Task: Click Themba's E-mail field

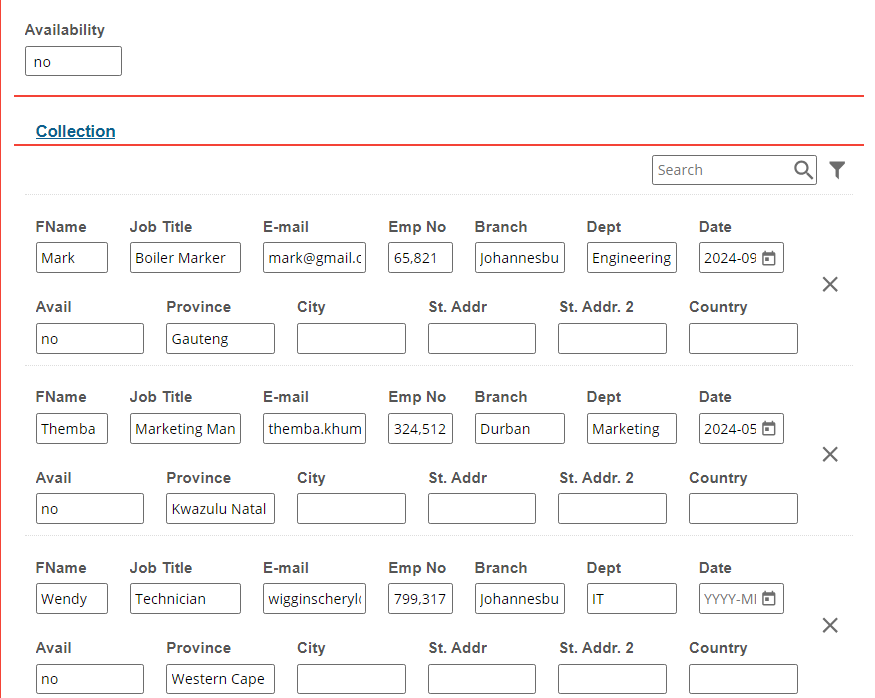Action: click(x=314, y=429)
